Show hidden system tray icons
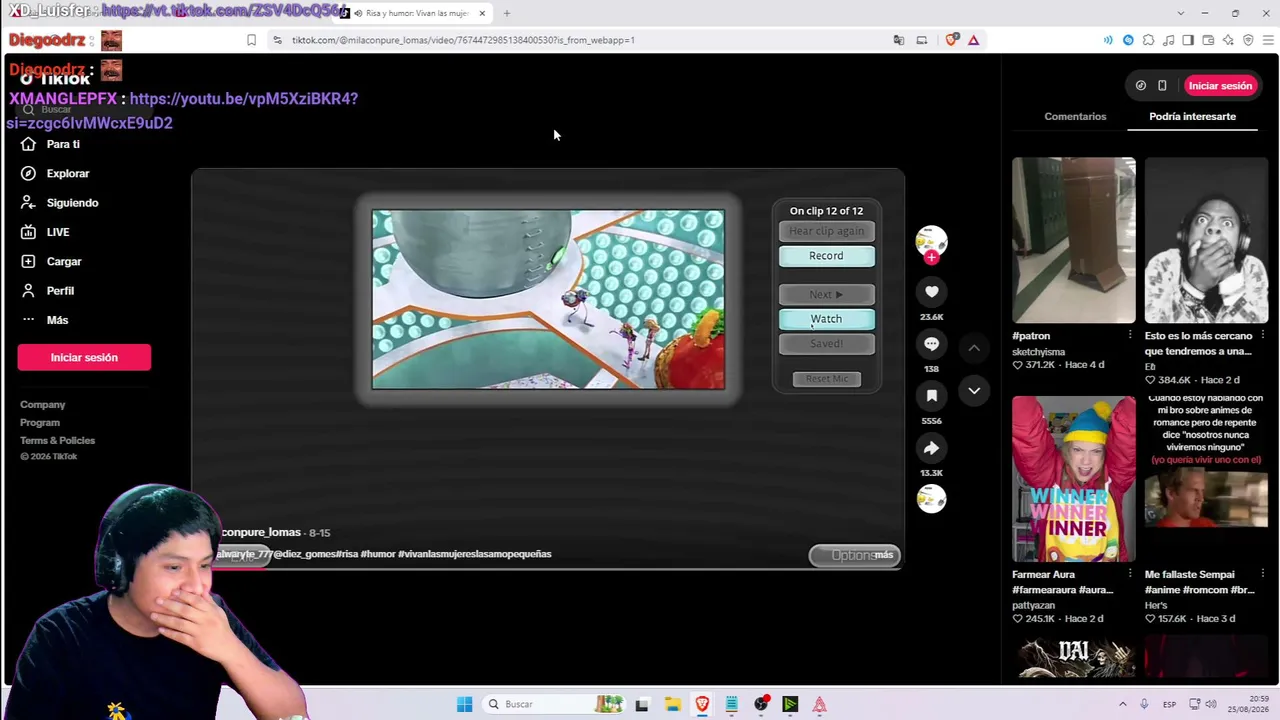The height and width of the screenshot is (720, 1280). (x=1122, y=704)
